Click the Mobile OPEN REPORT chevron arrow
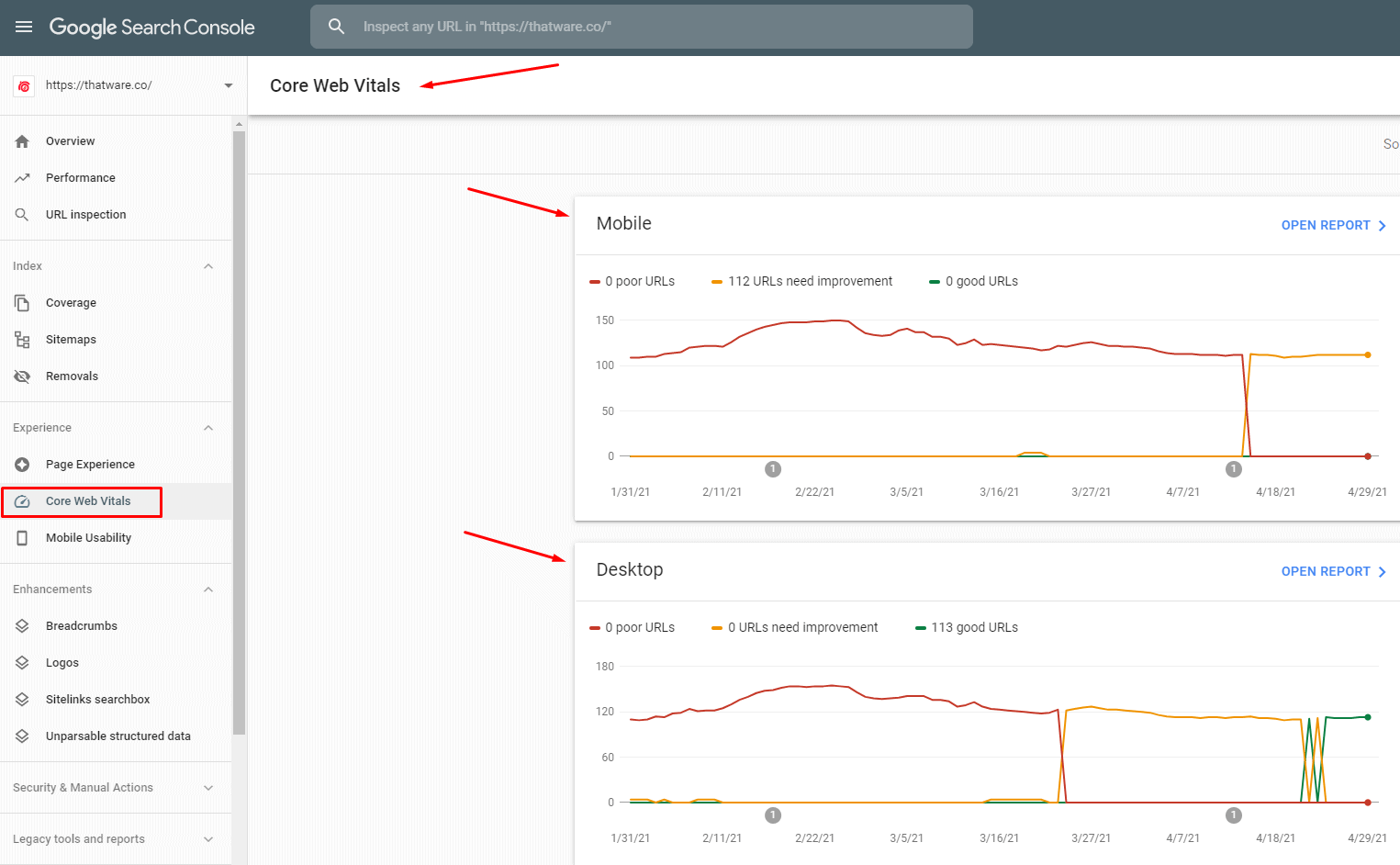 tap(1382, 226)
